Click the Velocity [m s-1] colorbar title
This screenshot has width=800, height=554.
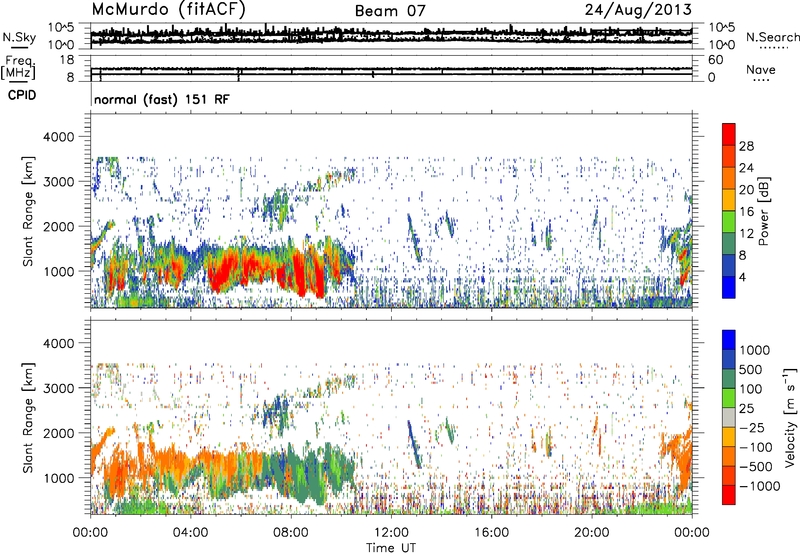tap(790, 417)
